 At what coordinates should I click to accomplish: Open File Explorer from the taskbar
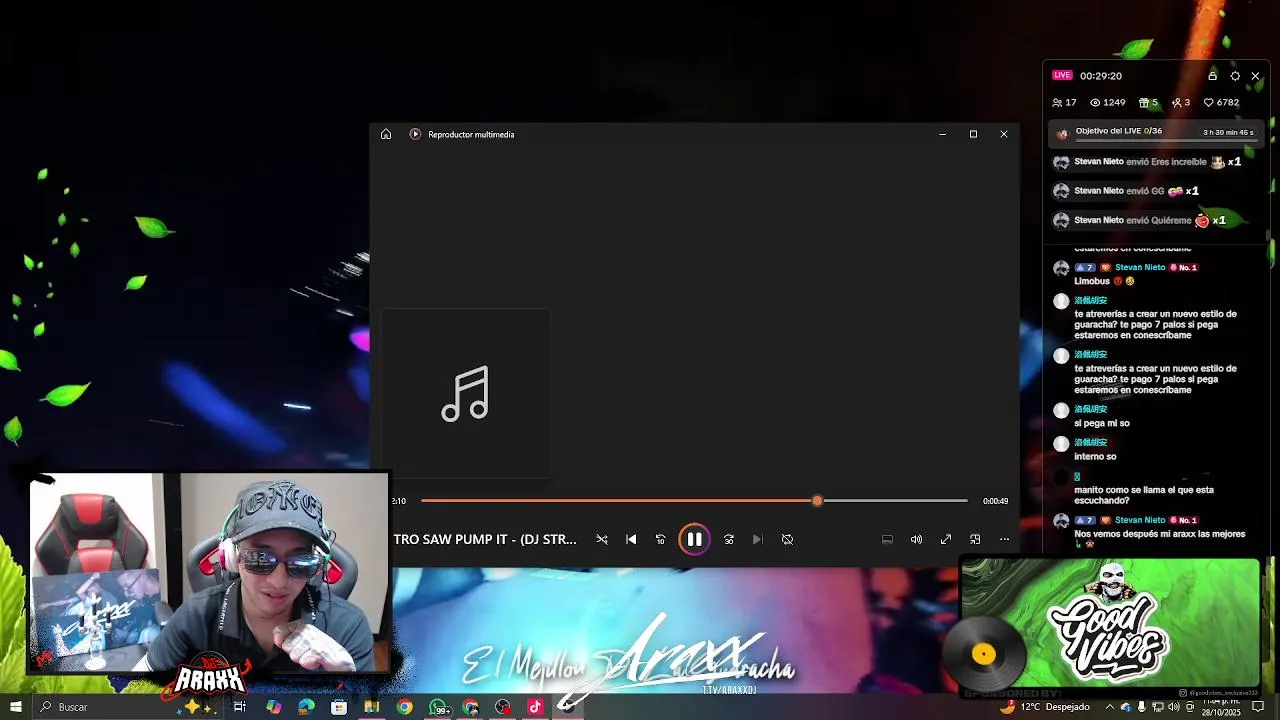tap(372, 707)
